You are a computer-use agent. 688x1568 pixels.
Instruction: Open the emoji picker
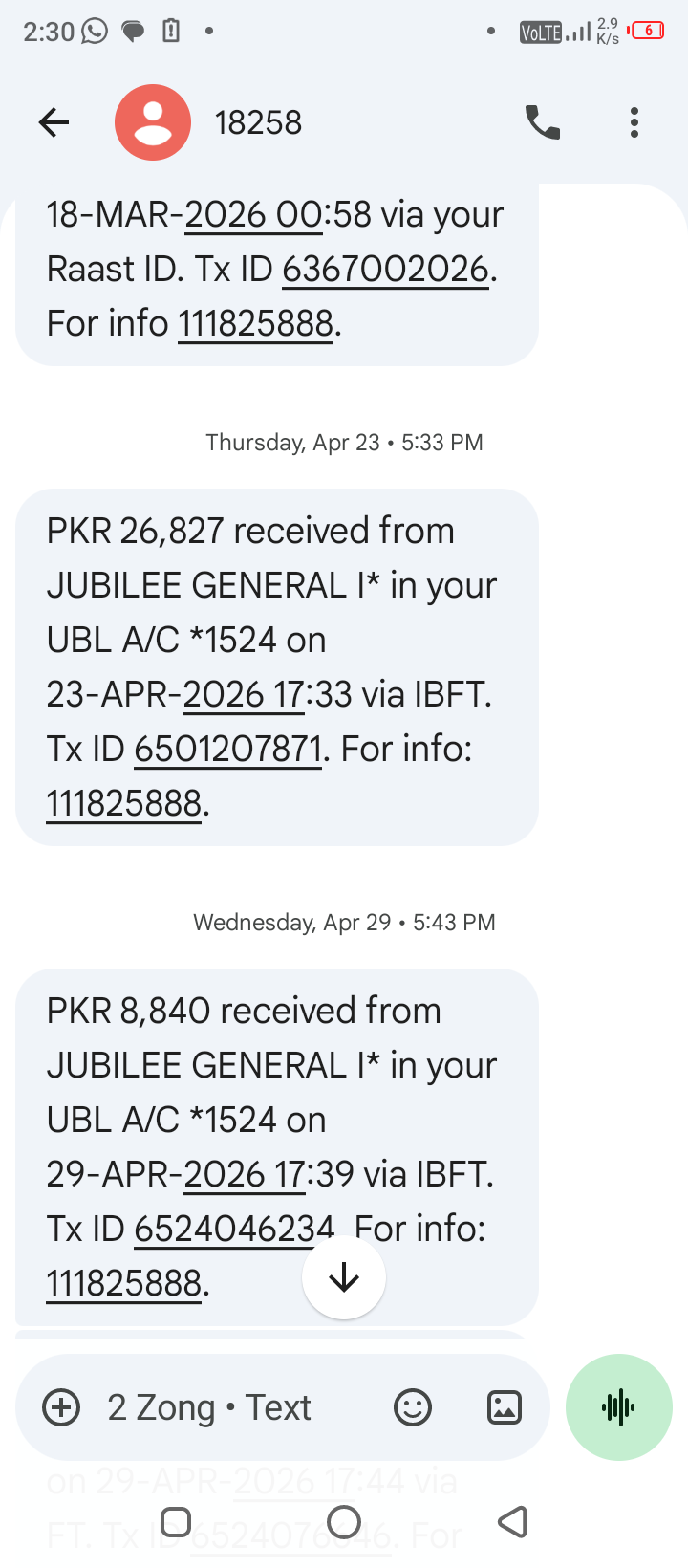(x=413, y=1407)
